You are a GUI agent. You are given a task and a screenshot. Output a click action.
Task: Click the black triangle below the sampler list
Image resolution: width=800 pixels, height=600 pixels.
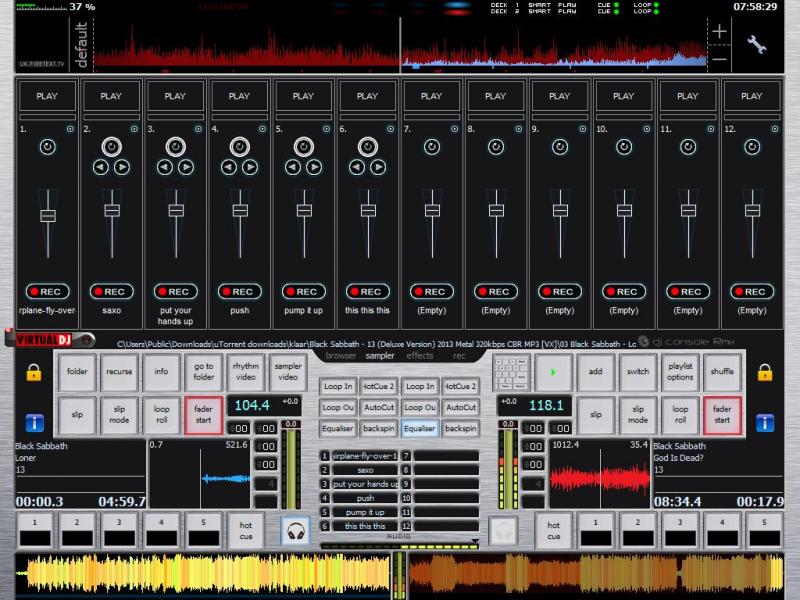click(x=475, y=540)
